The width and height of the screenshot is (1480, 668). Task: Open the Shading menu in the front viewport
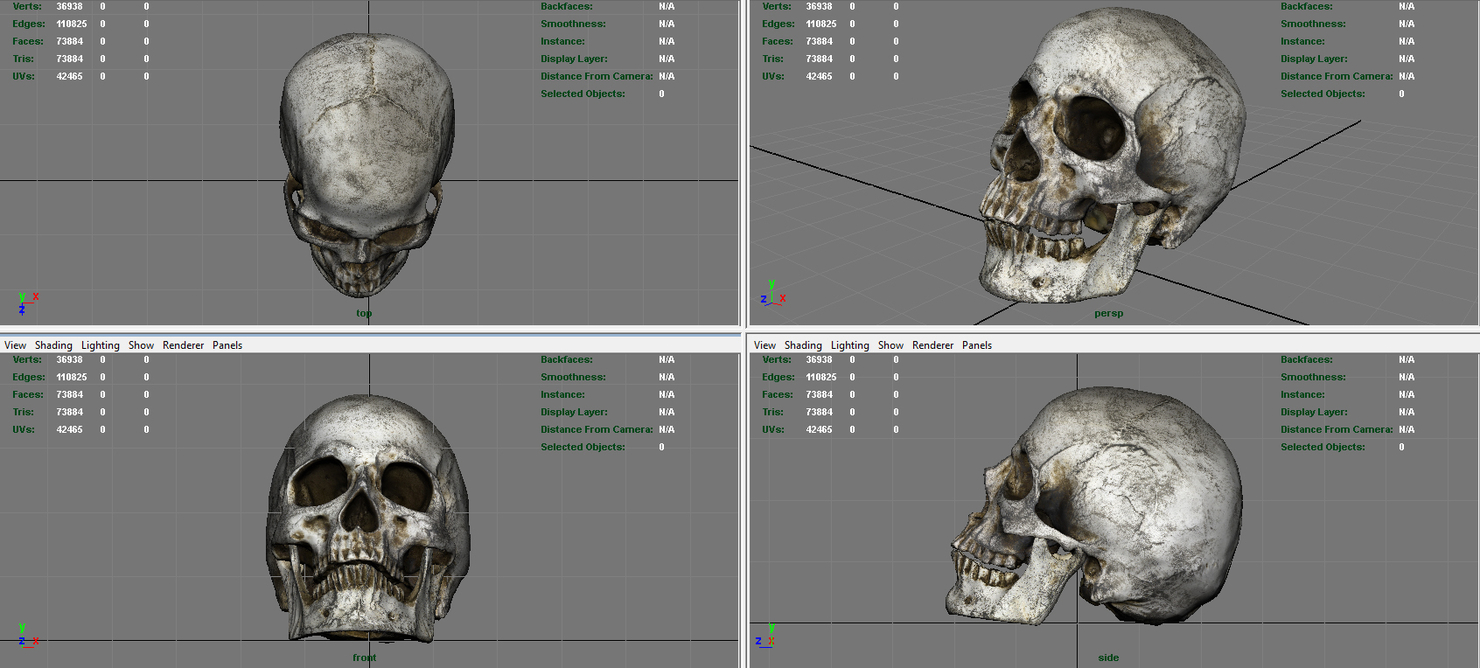(53, 345)
